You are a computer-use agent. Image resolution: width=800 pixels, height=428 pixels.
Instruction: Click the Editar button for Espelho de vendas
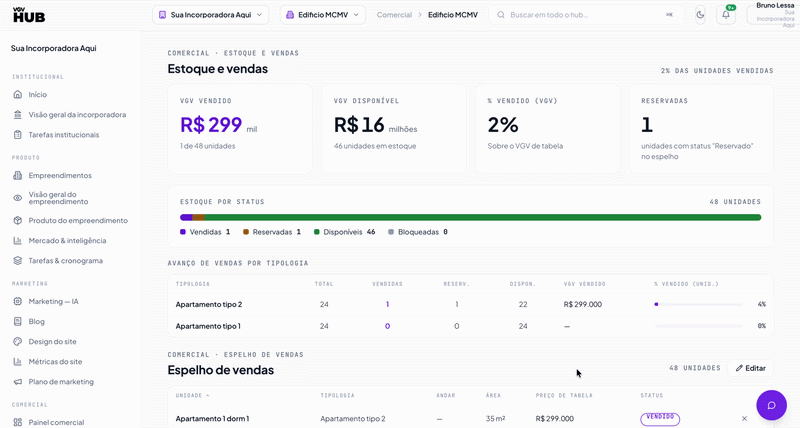pos(751,368)
